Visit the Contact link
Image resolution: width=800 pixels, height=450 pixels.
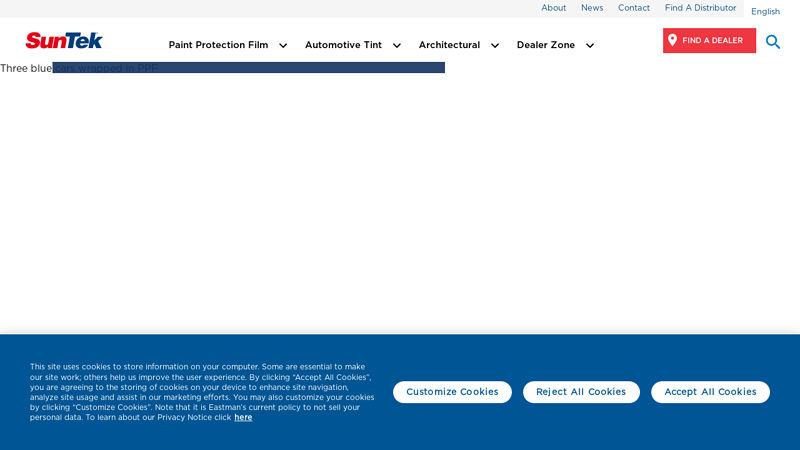pos(633,8)
